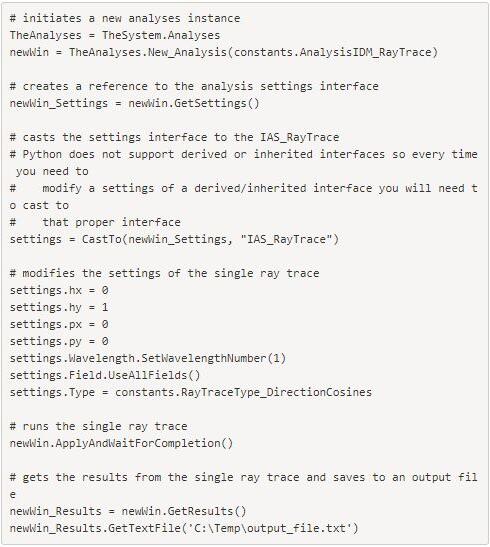The height and width of the screenshot is (547, 490).
Task: Click the CastTo function call
Action: click(210, 239)
